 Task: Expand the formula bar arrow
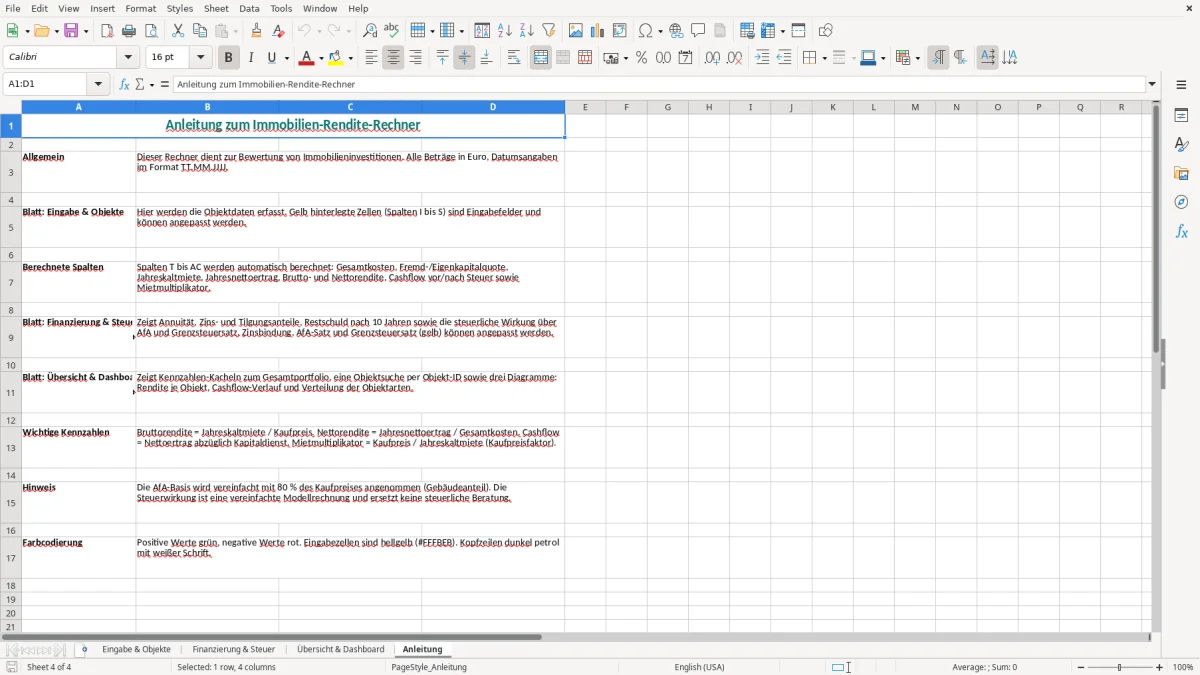tap(1152, 85)
